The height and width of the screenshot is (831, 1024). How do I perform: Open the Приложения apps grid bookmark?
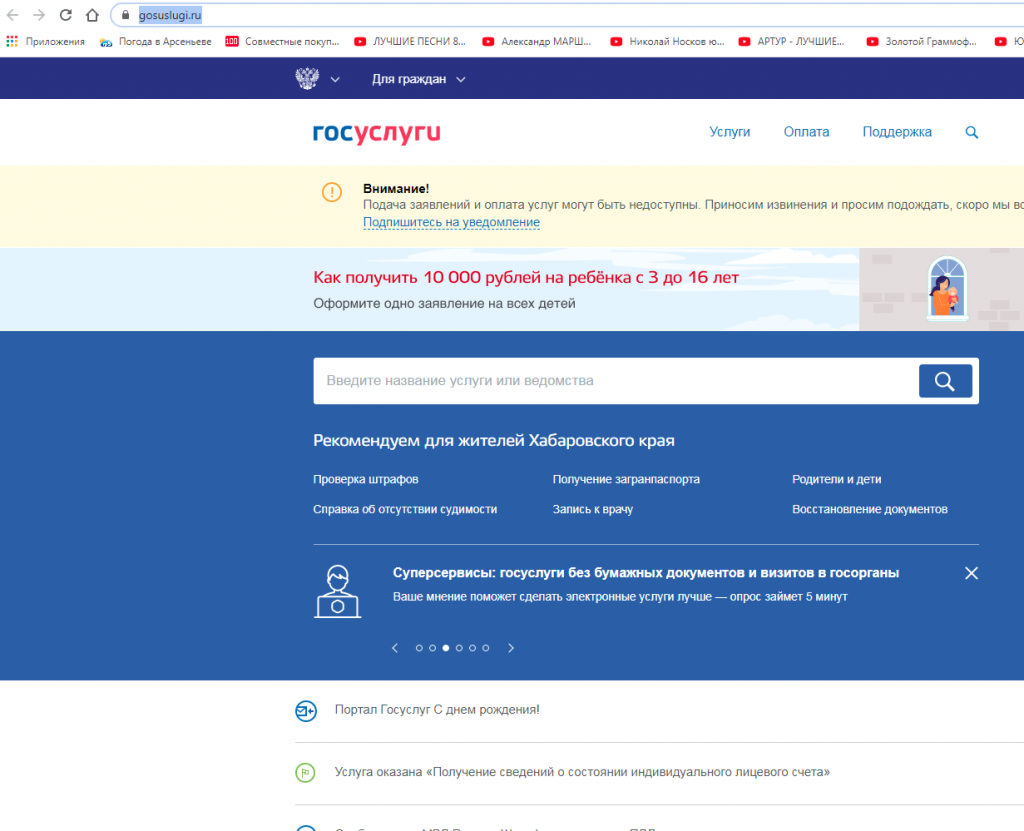(x=46, y=41)
